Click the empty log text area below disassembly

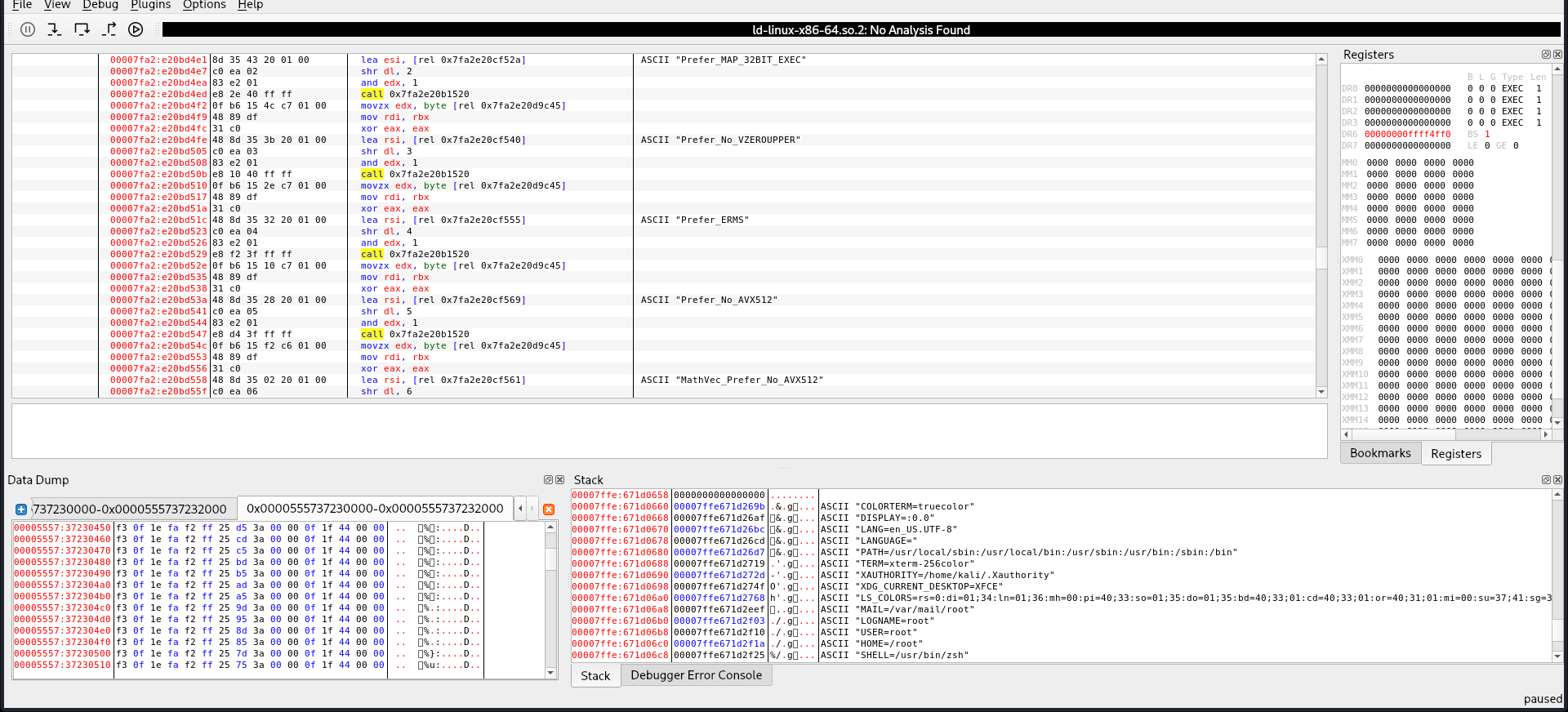pyautogui.click(x=670, y=431)
